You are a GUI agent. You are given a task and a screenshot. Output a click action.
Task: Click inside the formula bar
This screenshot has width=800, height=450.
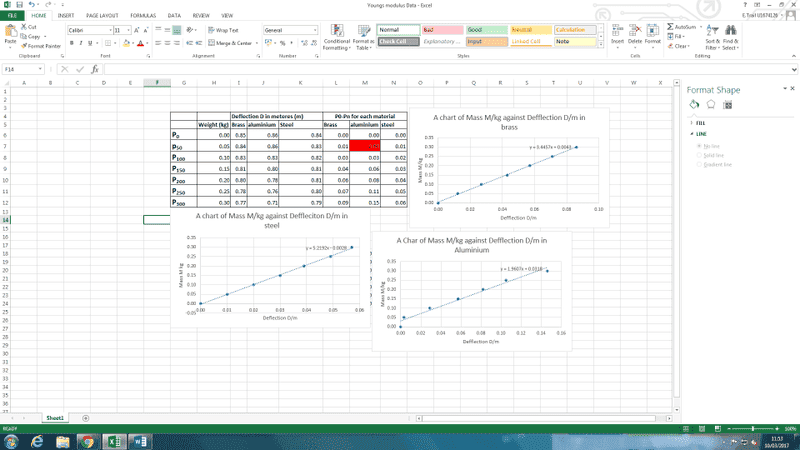[x=448, y=69]
